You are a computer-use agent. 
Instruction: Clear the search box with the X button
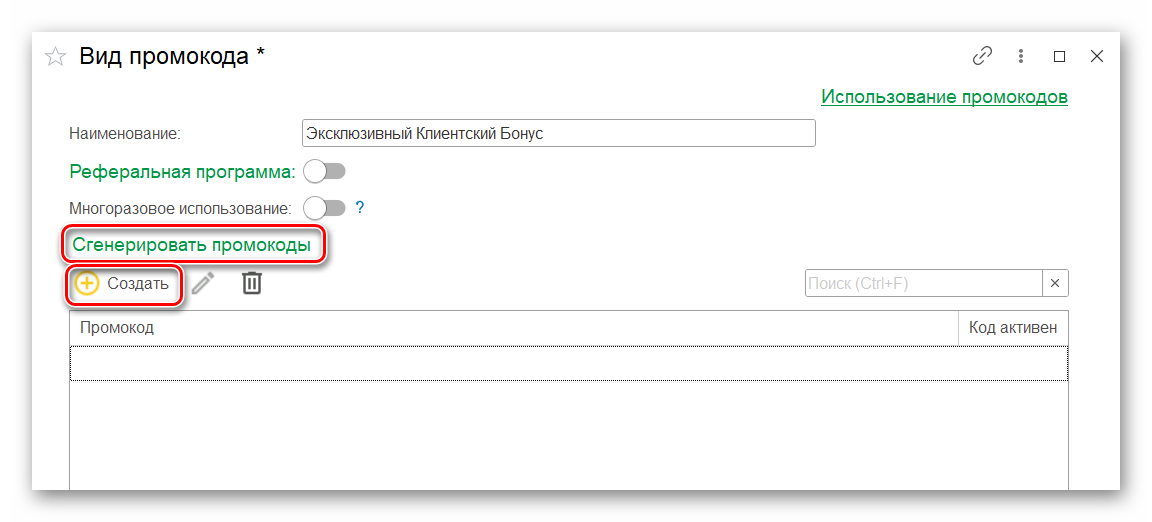tap(1055, 283)
